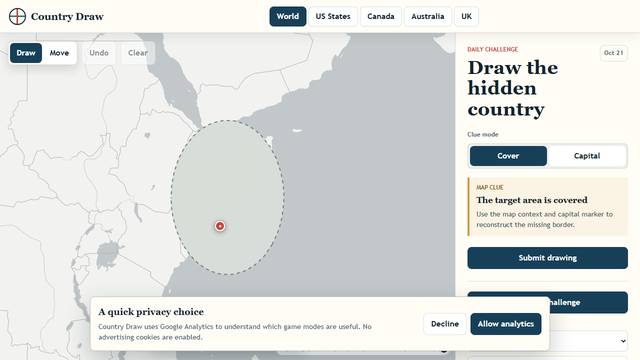Select the Cover clue mode
Image resolution: width=640 pixels, height=360 pixels.
508,156
